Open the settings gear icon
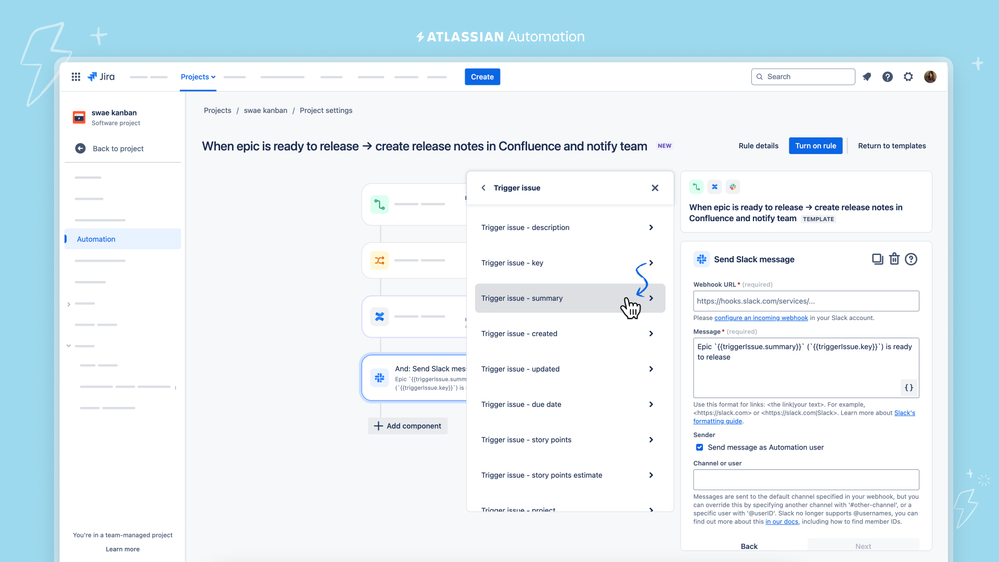Viewport: 999px width, 562px height. [x=908, y=76]
